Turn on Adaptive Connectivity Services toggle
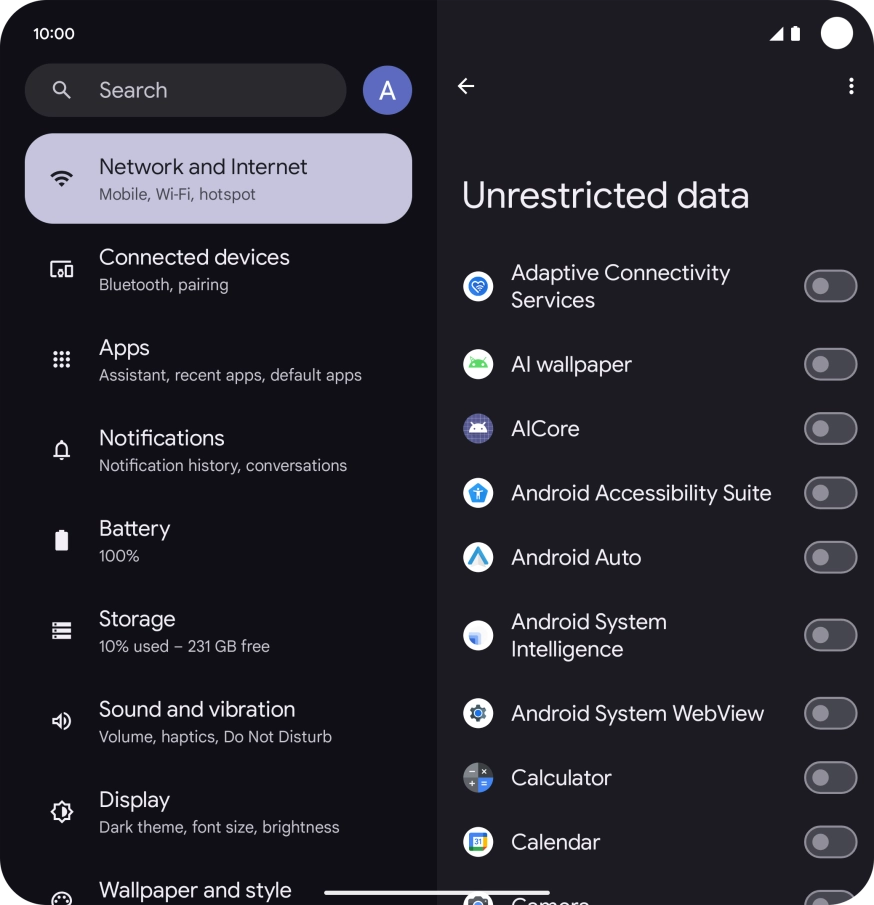874x905 pixels. [830, 286]
